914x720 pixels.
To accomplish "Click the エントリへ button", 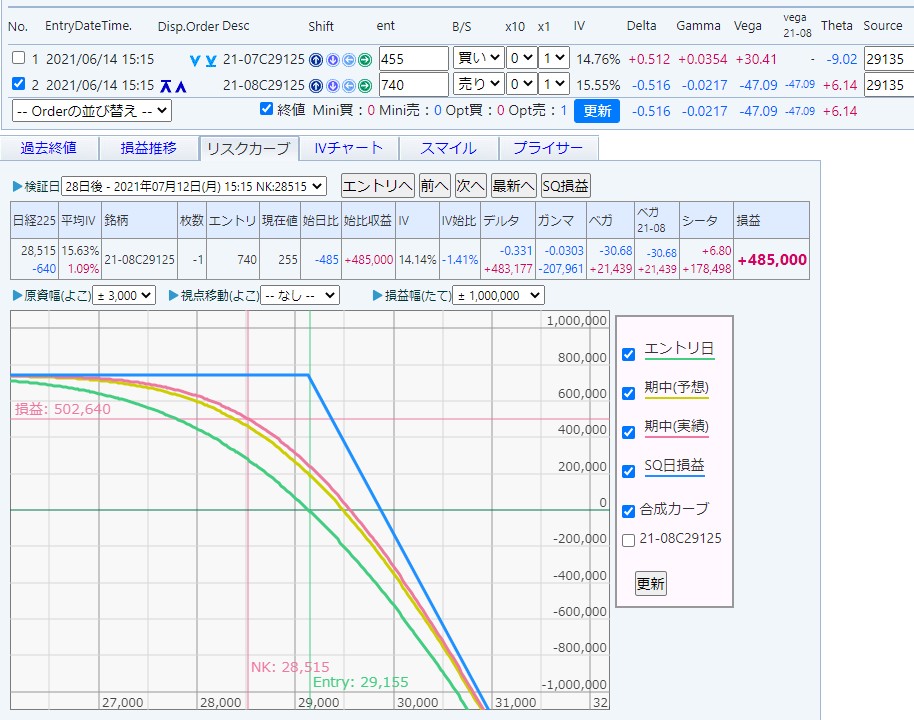I will tap(378, 186).
